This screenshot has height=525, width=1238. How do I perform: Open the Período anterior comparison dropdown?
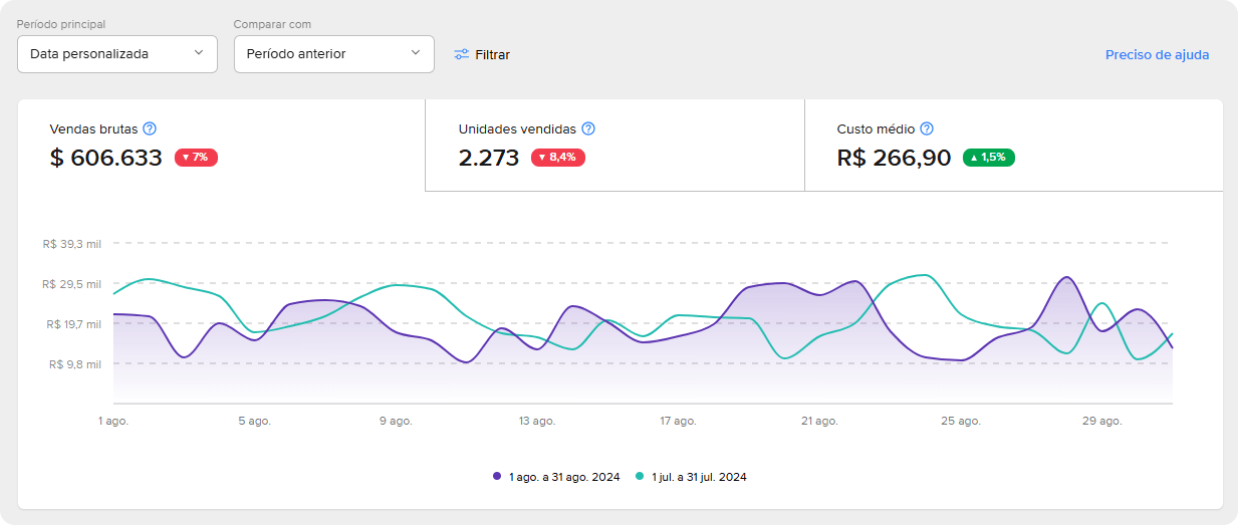[x=334, y=54]
